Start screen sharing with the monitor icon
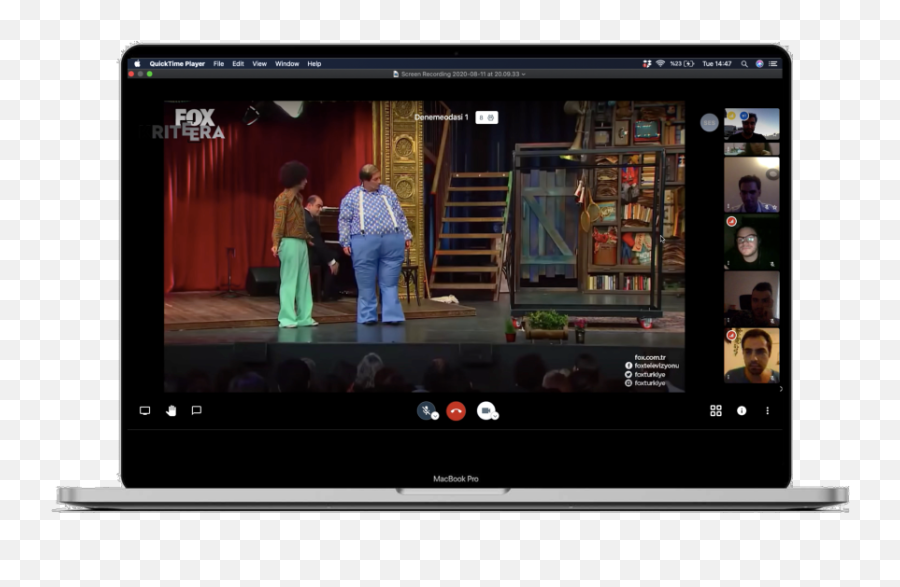The height and width of the screenshot is (587, 900). [145, 411]
